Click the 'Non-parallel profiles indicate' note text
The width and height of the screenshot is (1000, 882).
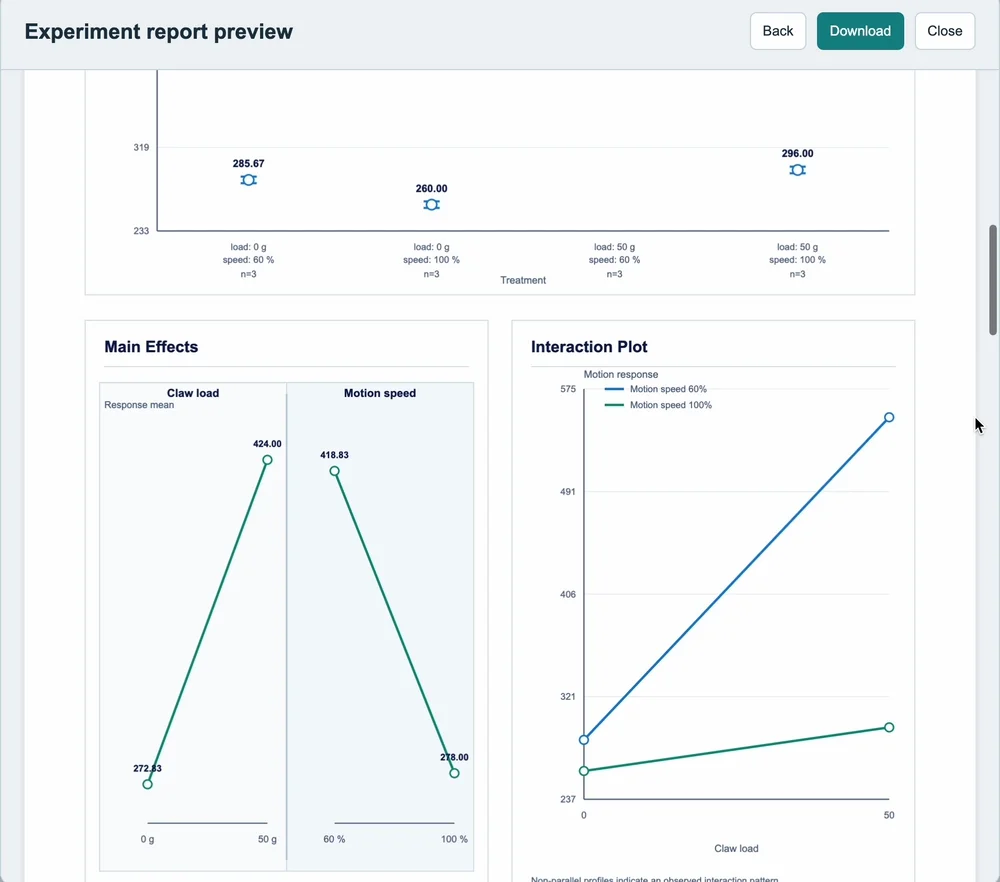(654, 878)
